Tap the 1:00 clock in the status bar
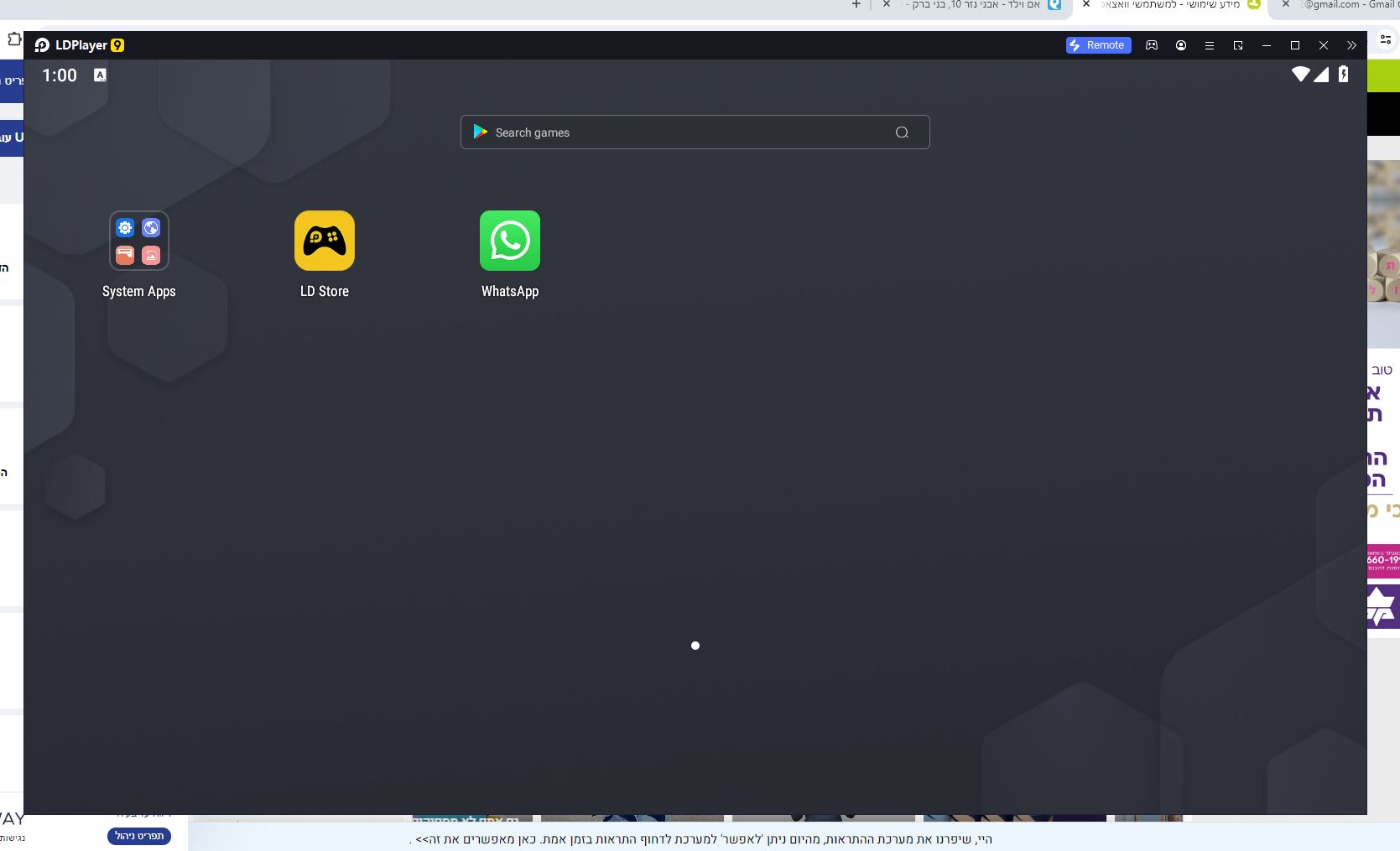 point(60,75)
